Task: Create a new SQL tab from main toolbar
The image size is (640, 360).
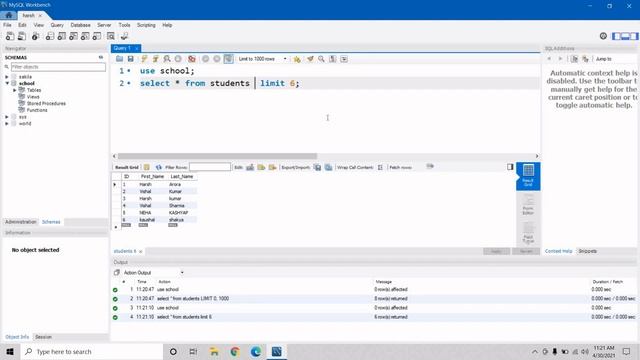Action: [10, 36]
